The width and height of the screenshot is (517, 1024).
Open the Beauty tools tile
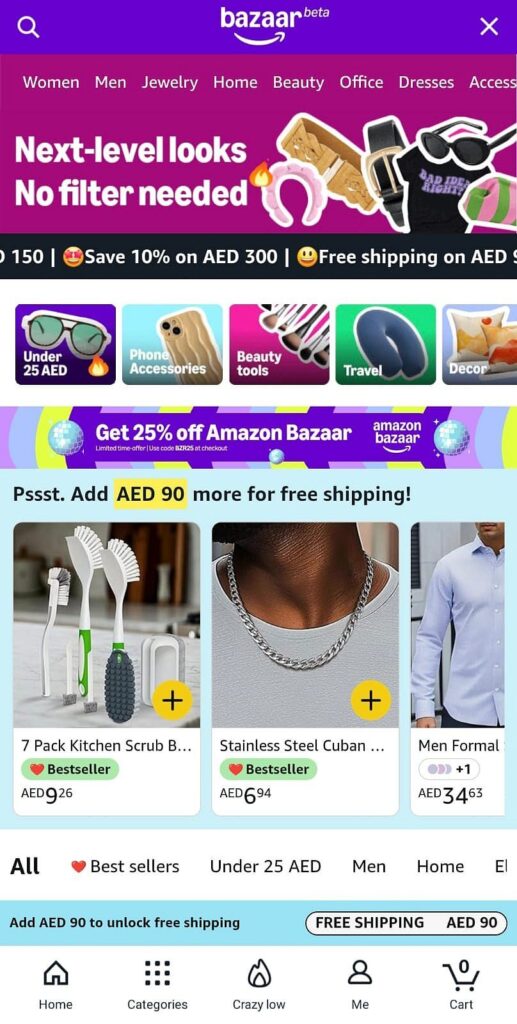[x=279, y=344]
